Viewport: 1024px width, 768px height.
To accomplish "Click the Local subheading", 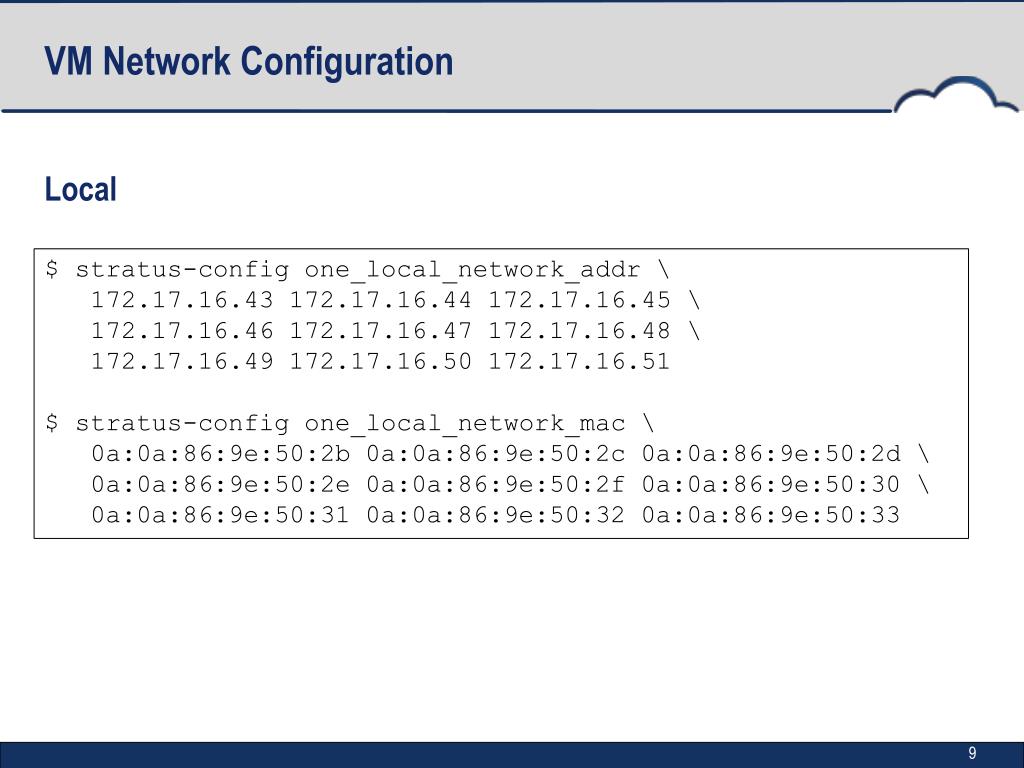I will (80, 189).
